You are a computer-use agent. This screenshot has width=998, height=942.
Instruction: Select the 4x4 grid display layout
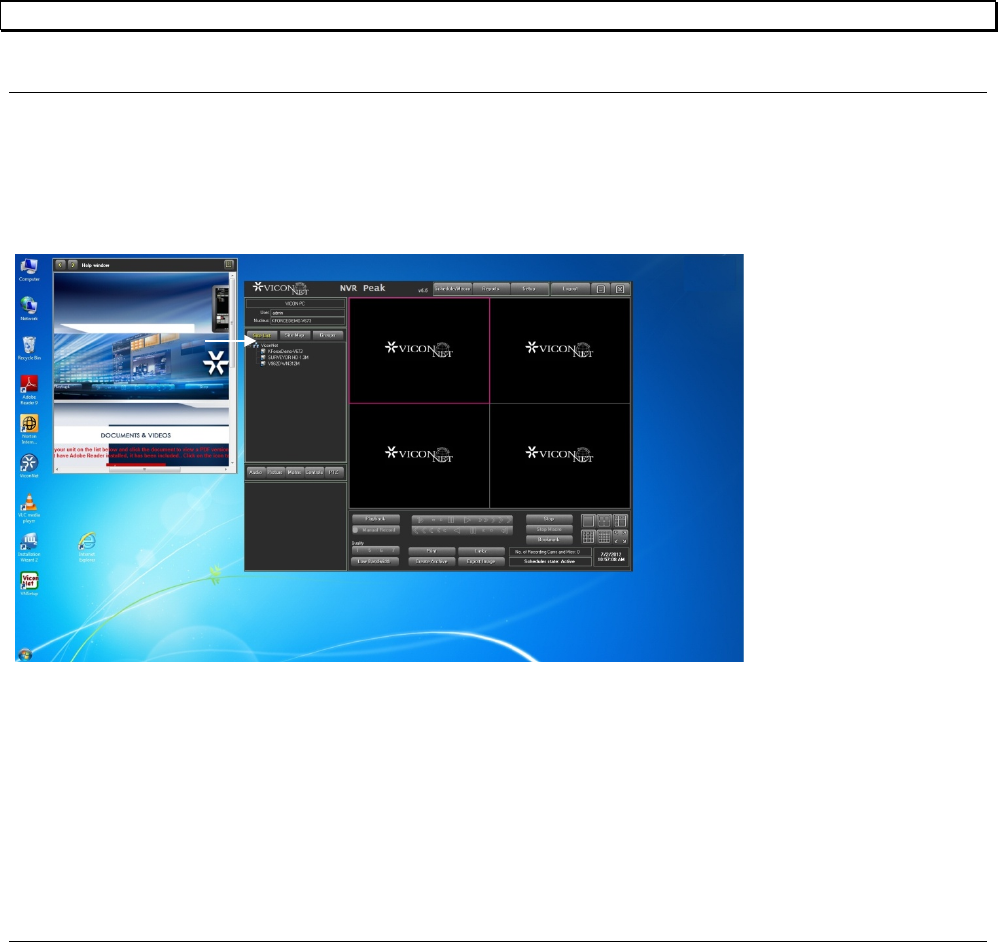[604, 537]
